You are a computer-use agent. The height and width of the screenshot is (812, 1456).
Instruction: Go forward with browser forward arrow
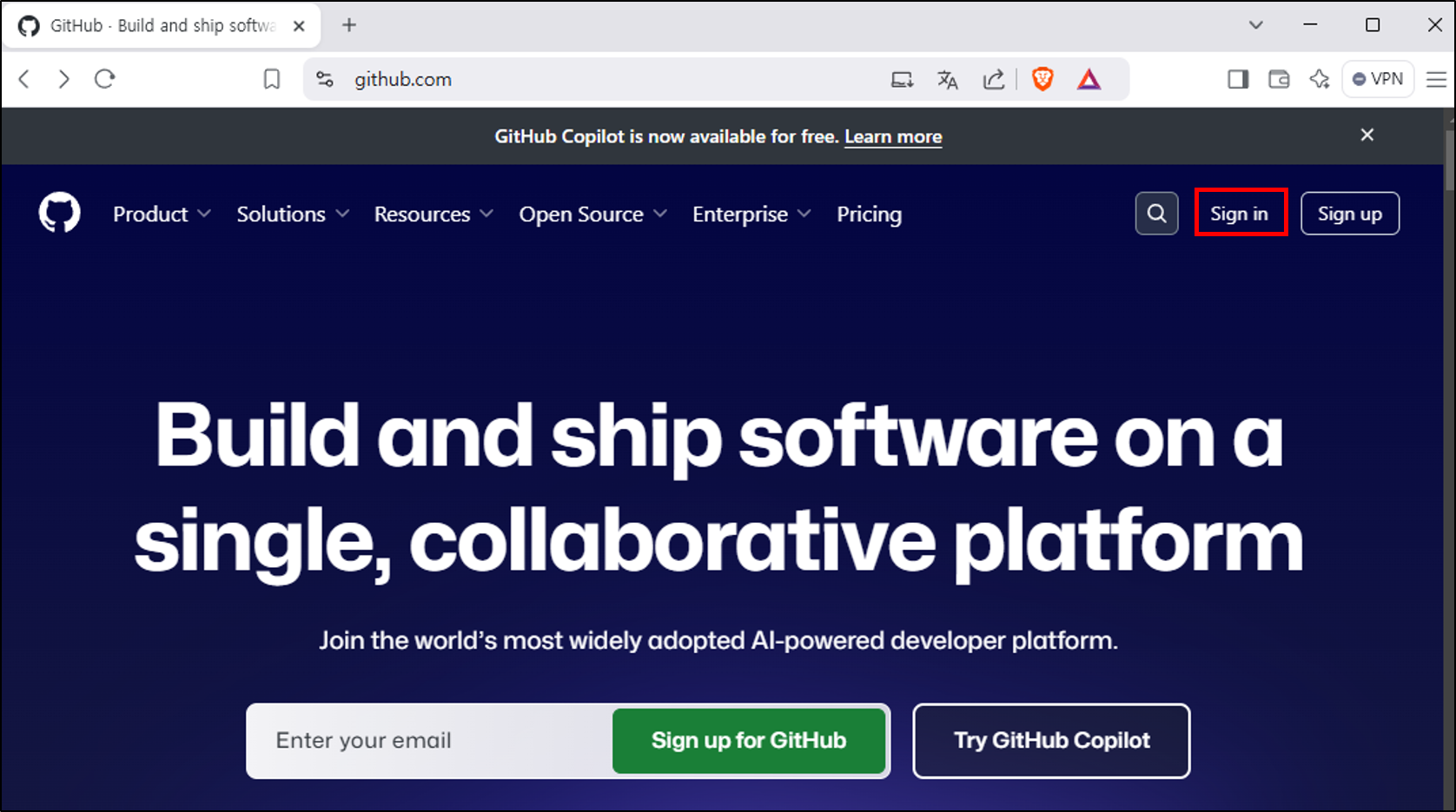click(63, 79)
